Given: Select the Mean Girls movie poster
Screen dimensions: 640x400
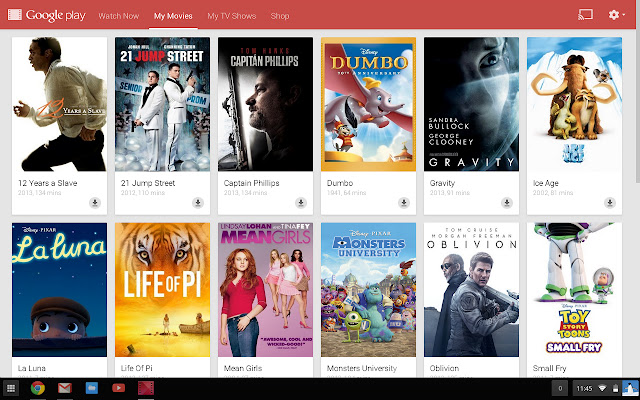Looking at the screenshot, I should 266,289.
